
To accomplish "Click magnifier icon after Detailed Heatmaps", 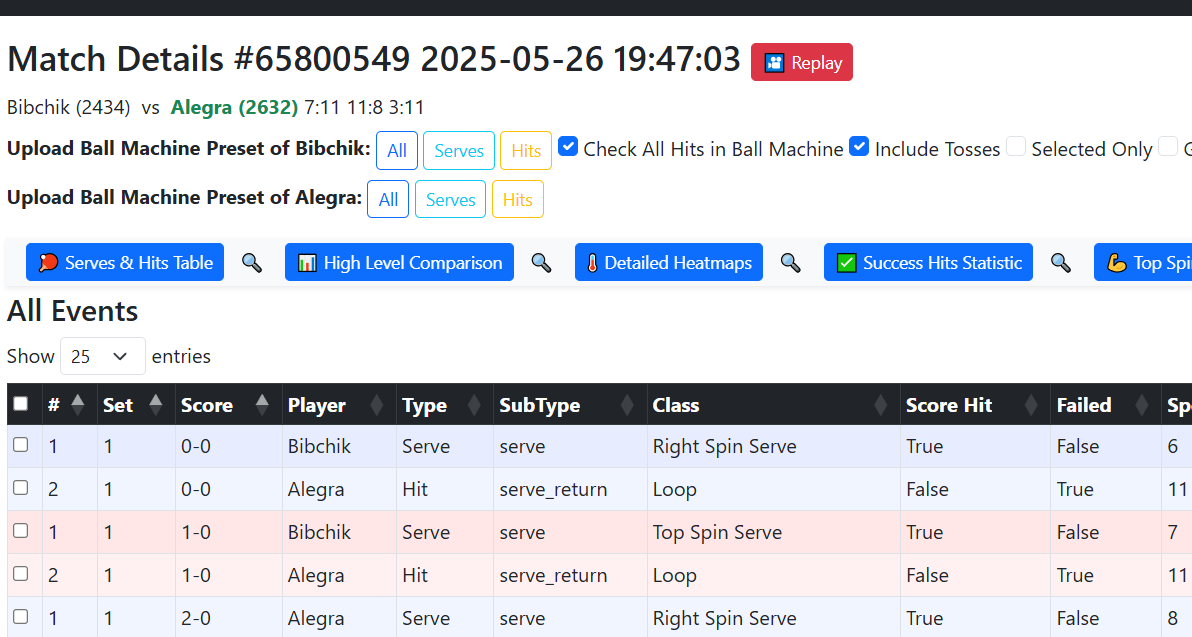I will (791, 263).
